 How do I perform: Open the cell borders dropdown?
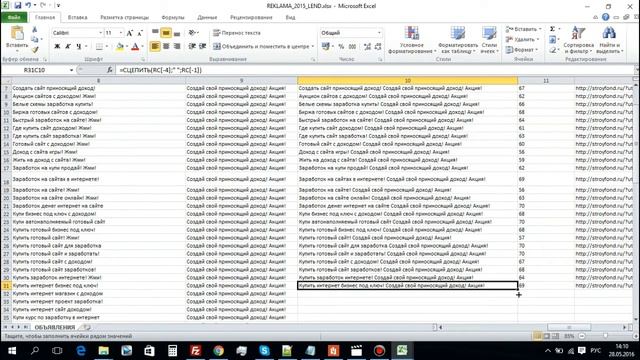[x=107, y=47]
